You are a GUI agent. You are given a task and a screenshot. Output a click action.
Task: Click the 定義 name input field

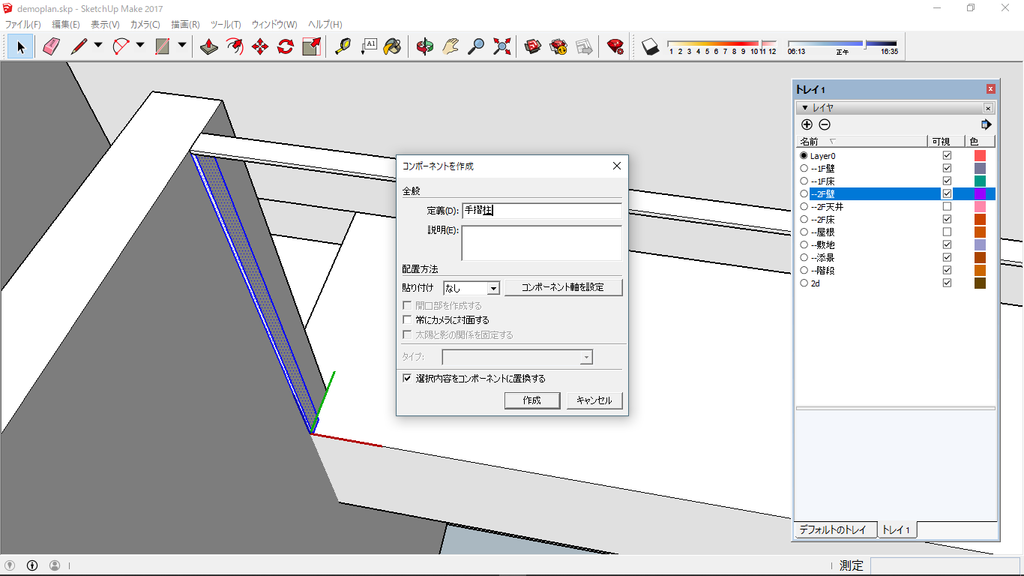pyautogui.click(x=541, y=210)
